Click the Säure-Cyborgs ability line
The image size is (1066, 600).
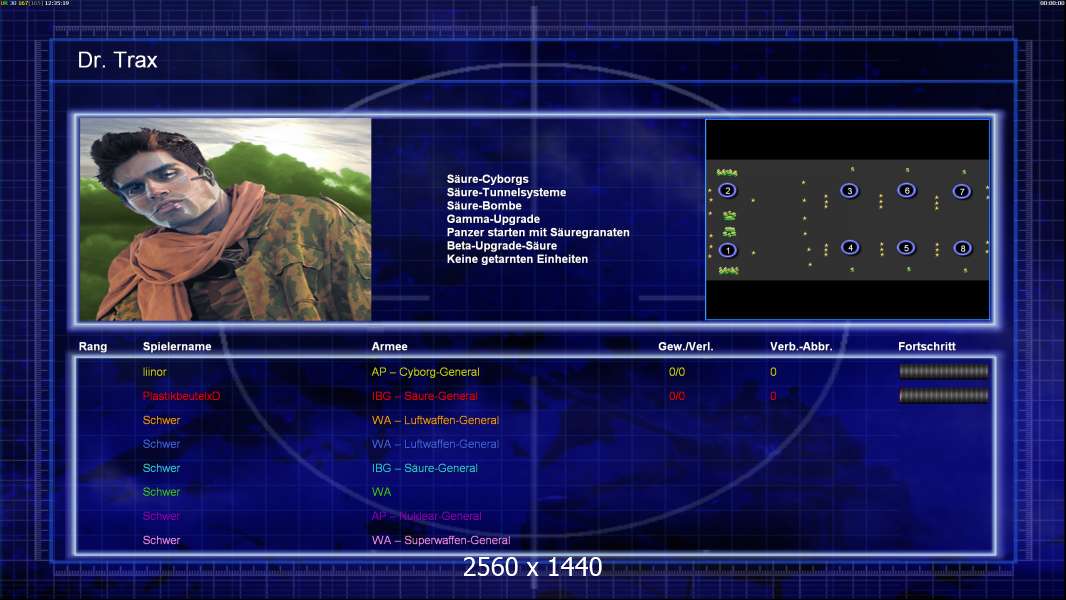487,179
